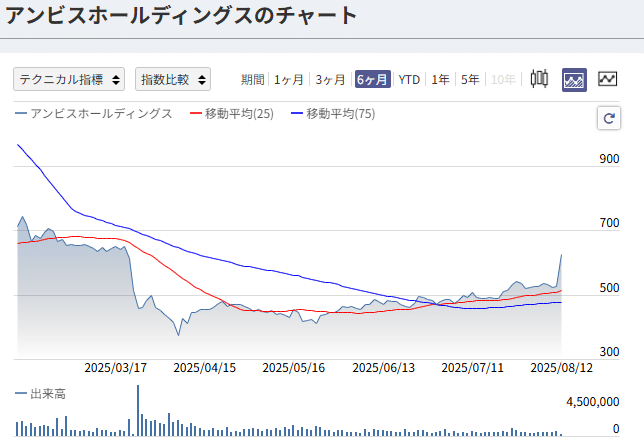This screenshot has width=644, height=439.
Task: Select the disabled 10年 period tab
Action: click(x=503, y=79)
